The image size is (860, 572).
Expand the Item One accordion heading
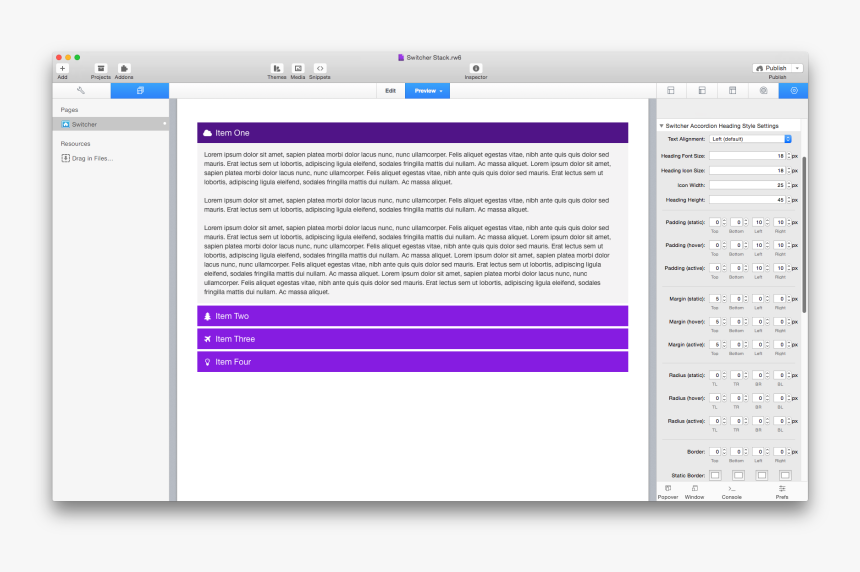coord(412,133)
